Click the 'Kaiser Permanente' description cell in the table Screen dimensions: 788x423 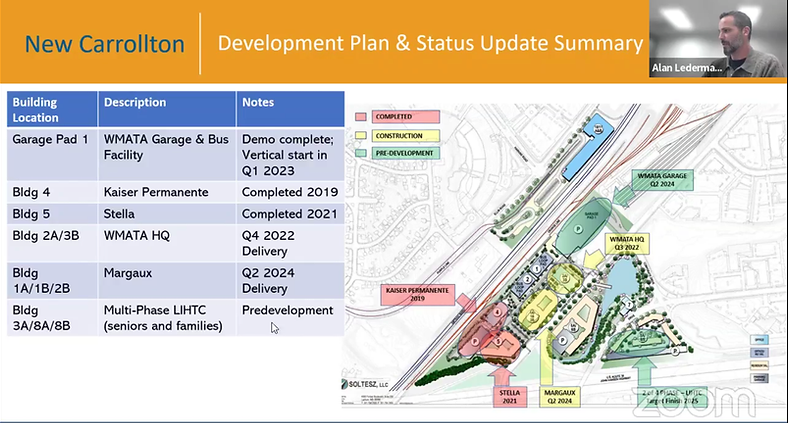click(x=167, y=192)
